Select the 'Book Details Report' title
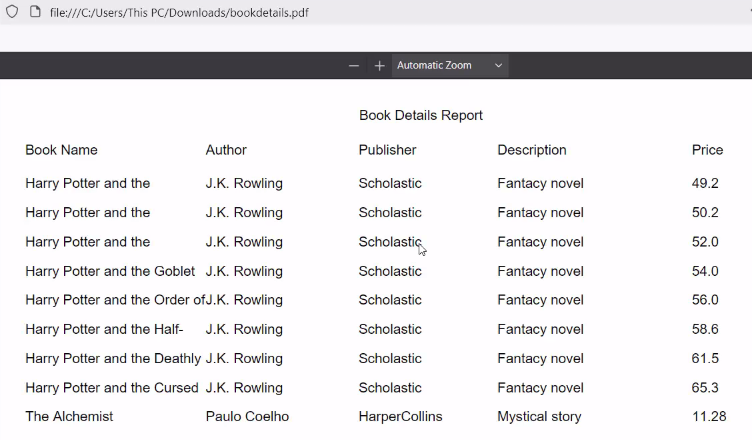The height and width of the screenshot is (440, 752). pyautogui.click(x=421, y=116)
